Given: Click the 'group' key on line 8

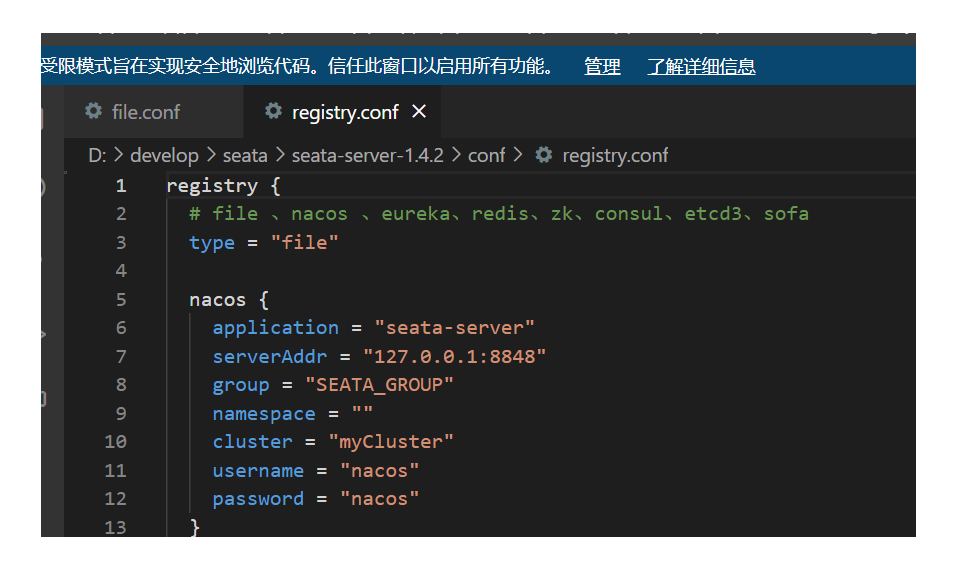Looking at the screenshot, I should click(241, 385).
